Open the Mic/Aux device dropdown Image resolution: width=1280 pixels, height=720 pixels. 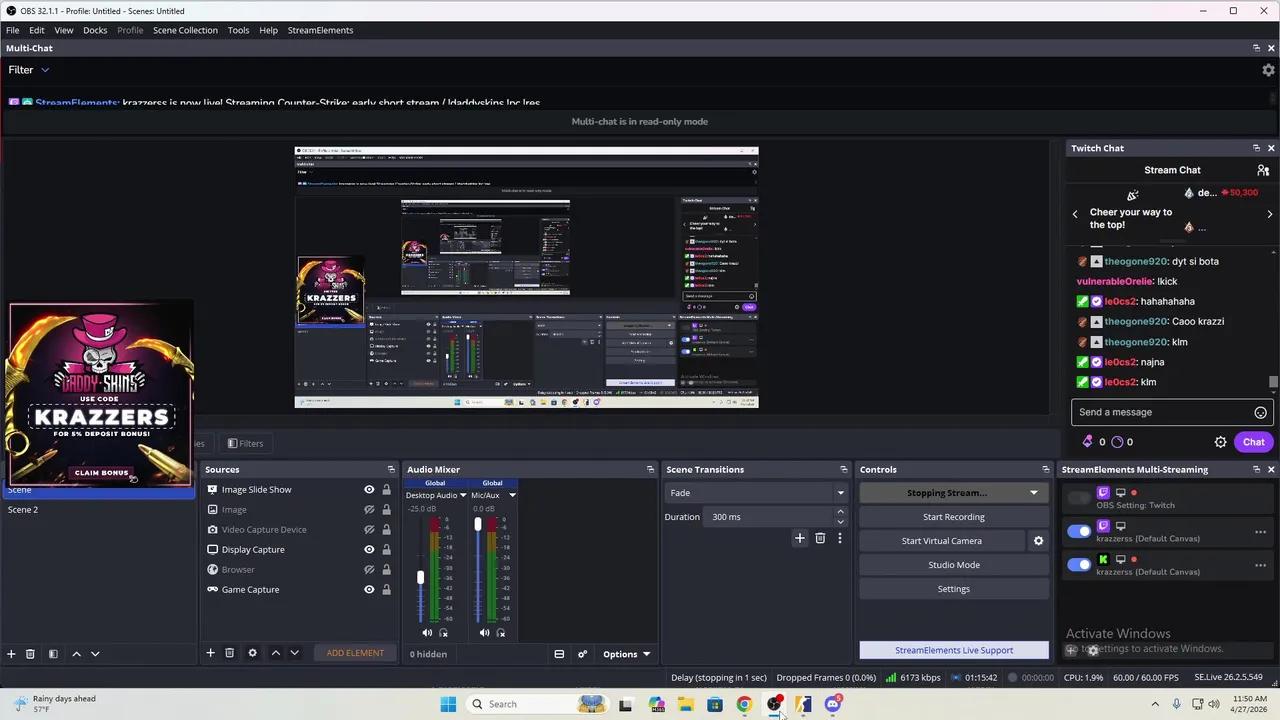(512, 495)
